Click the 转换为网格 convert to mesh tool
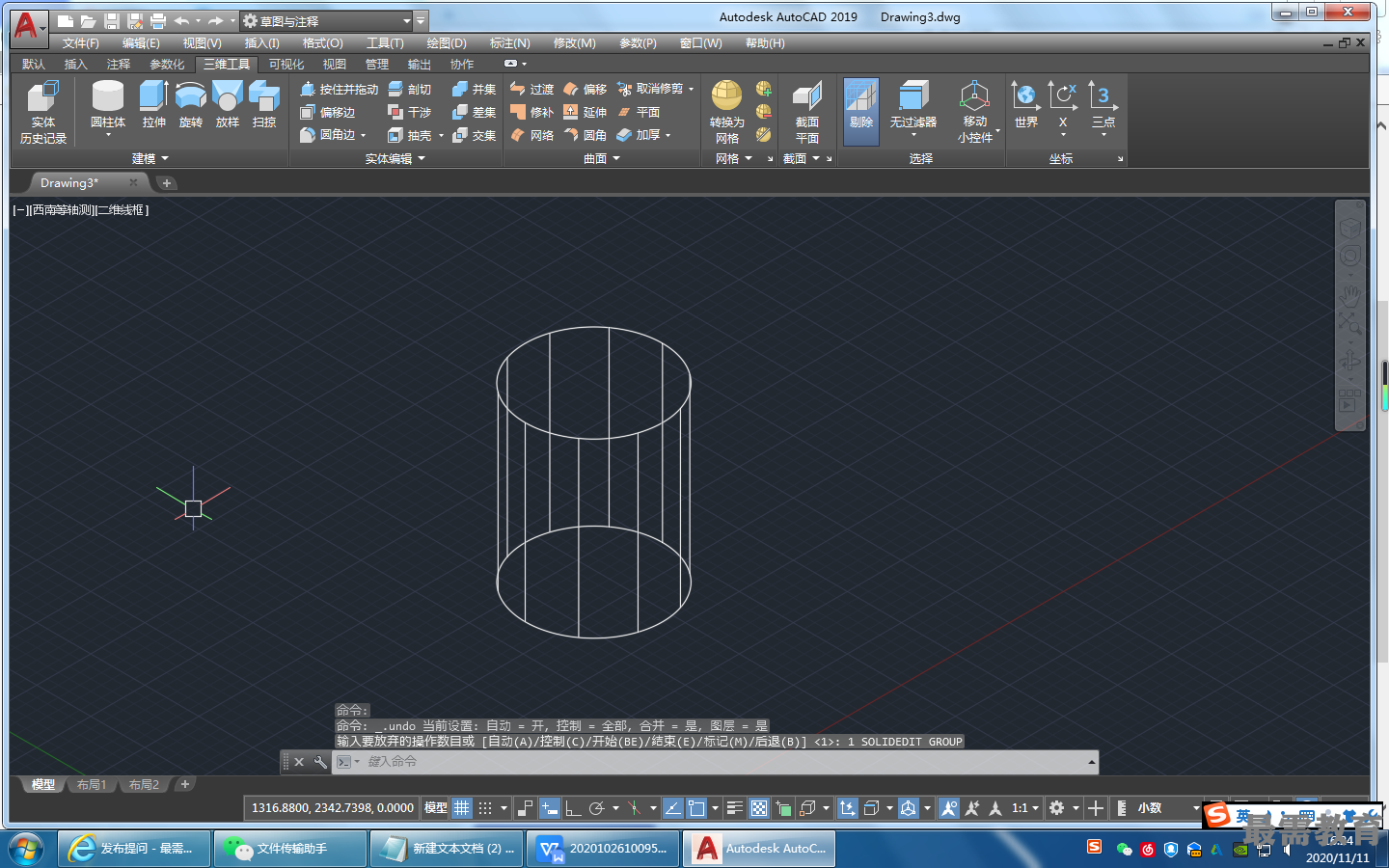The width and height of the screenshot is (1389, 868). point(727,113)
